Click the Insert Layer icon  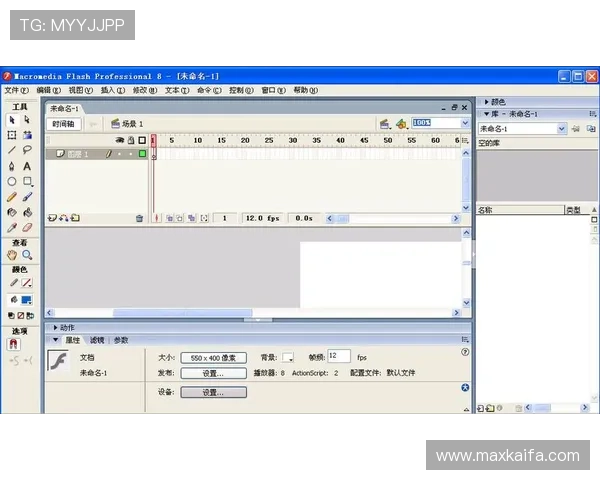click(x=52, y=218)
